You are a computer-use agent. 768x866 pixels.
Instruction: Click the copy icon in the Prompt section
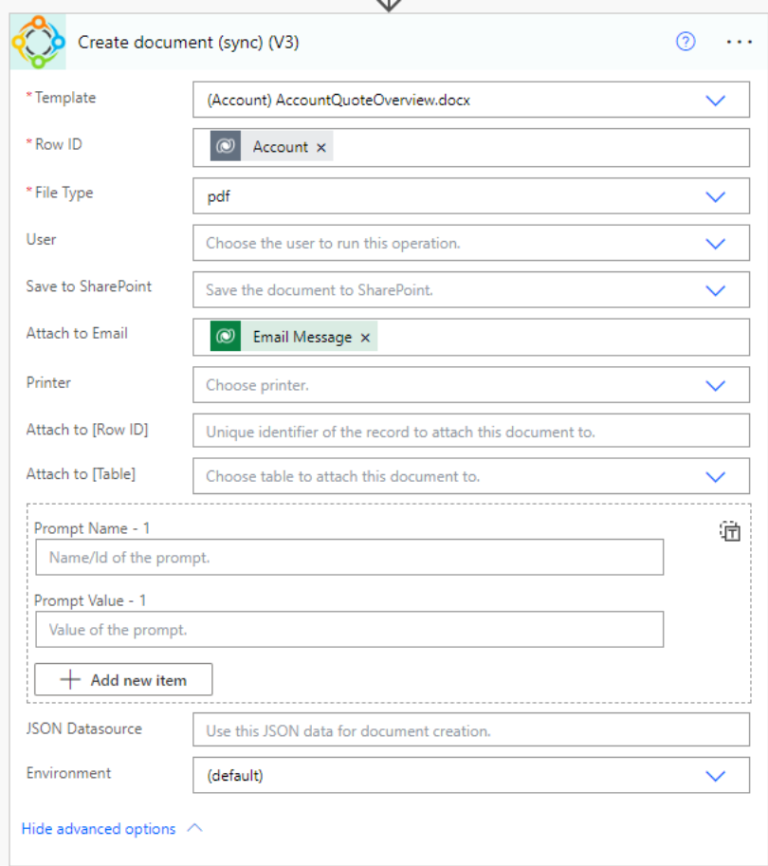[x=730, y=531]
